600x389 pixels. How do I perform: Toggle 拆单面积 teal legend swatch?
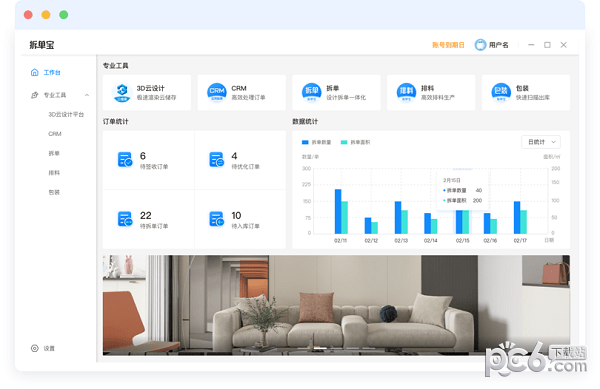(344, 142)
